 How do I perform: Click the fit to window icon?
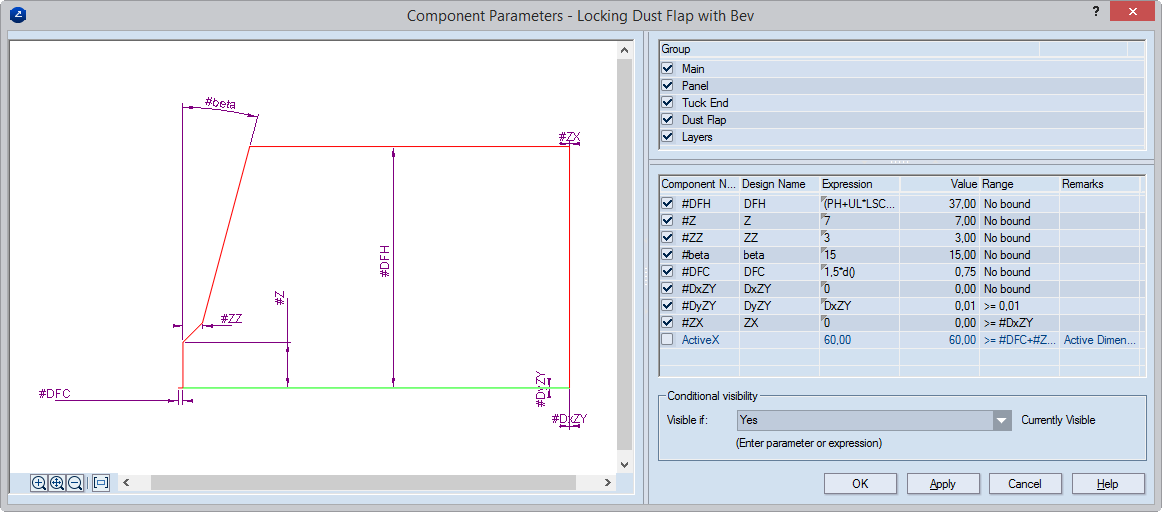point(100,483)
